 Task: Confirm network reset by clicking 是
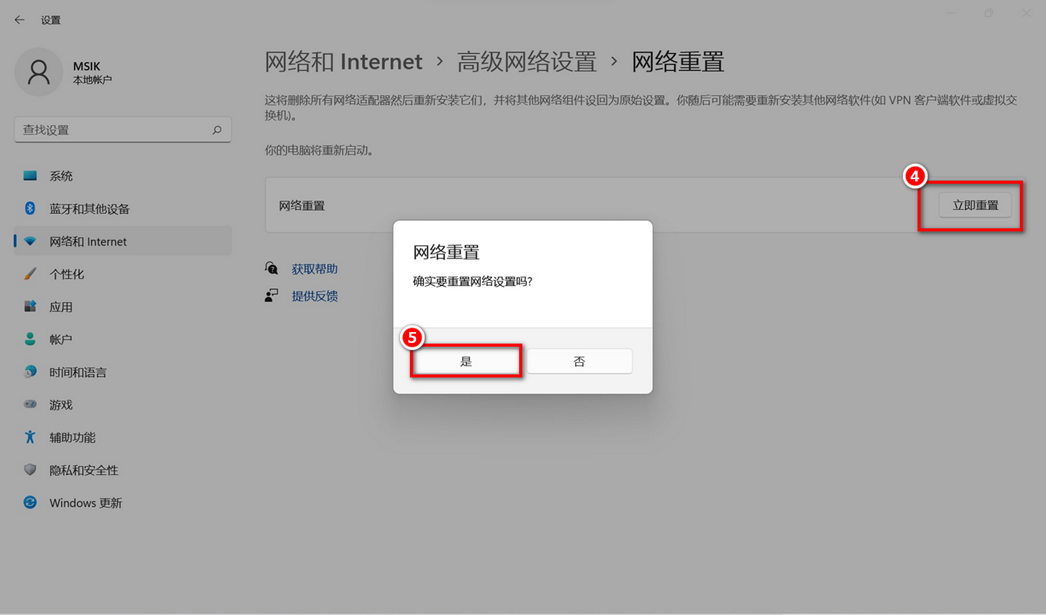(466, 361)
